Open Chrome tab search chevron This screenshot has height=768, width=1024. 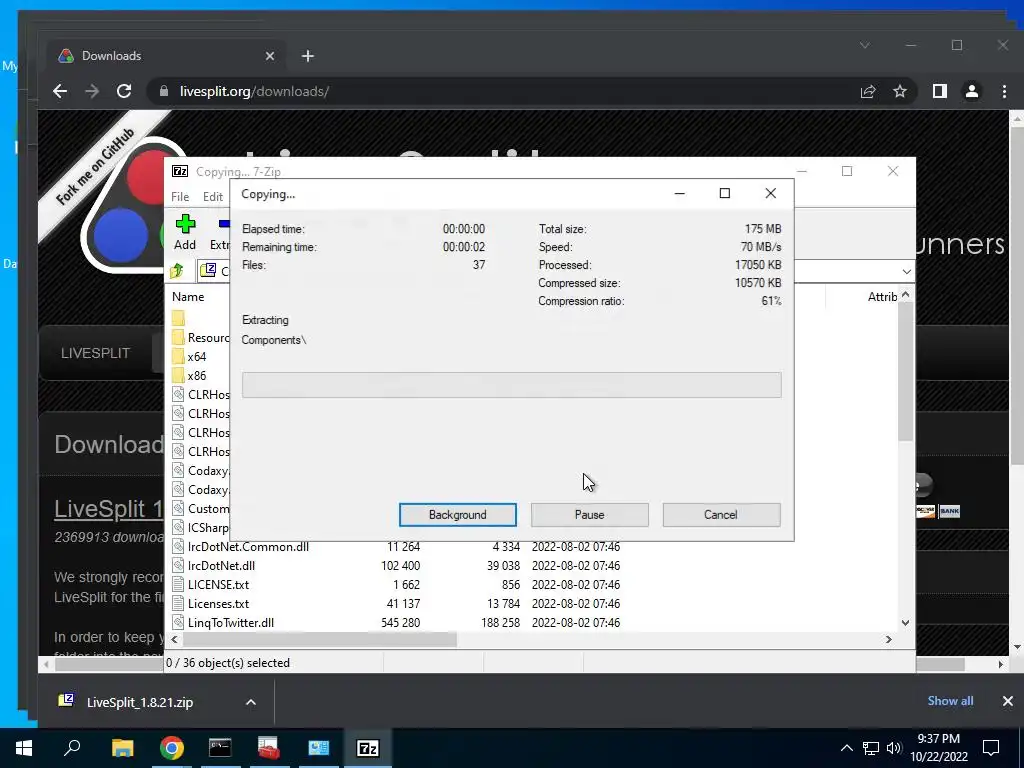[865, 45]
